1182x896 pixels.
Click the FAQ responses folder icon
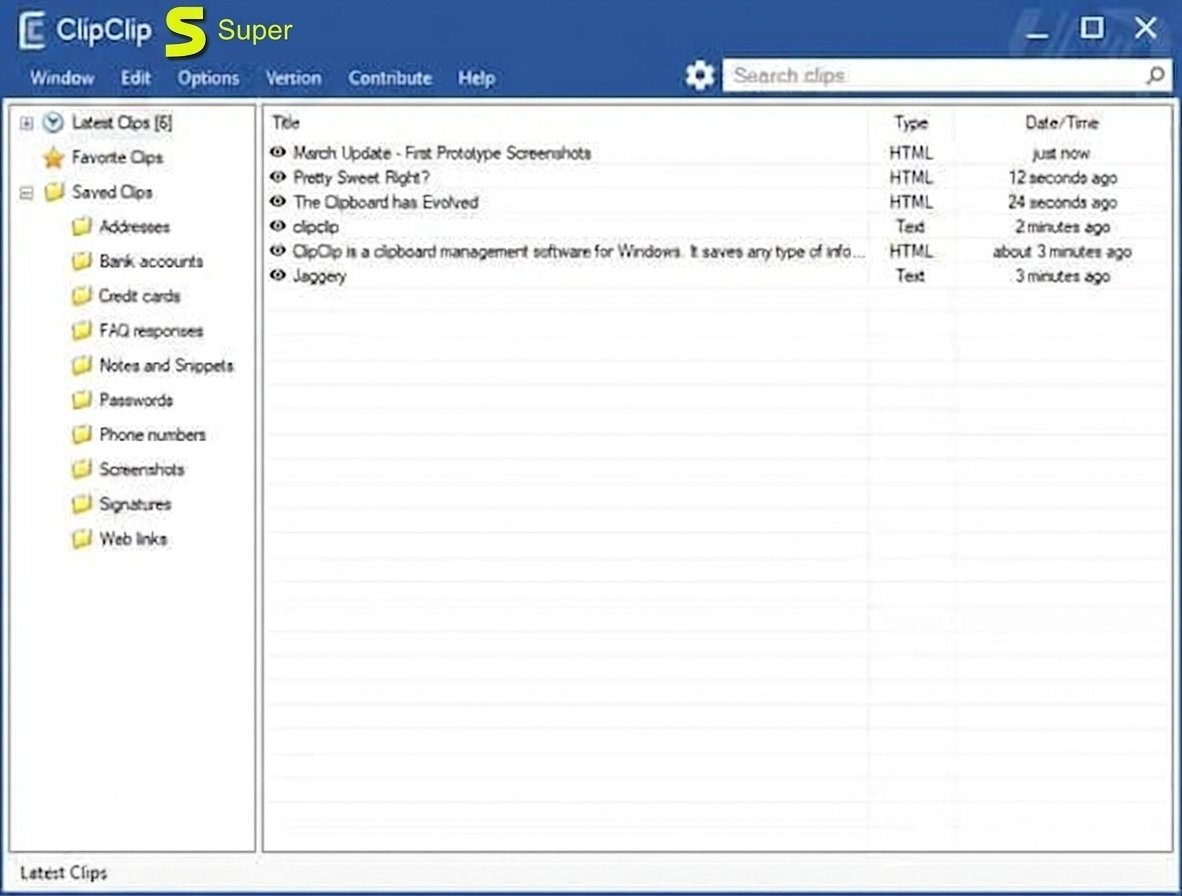click(x=81, y=331)
